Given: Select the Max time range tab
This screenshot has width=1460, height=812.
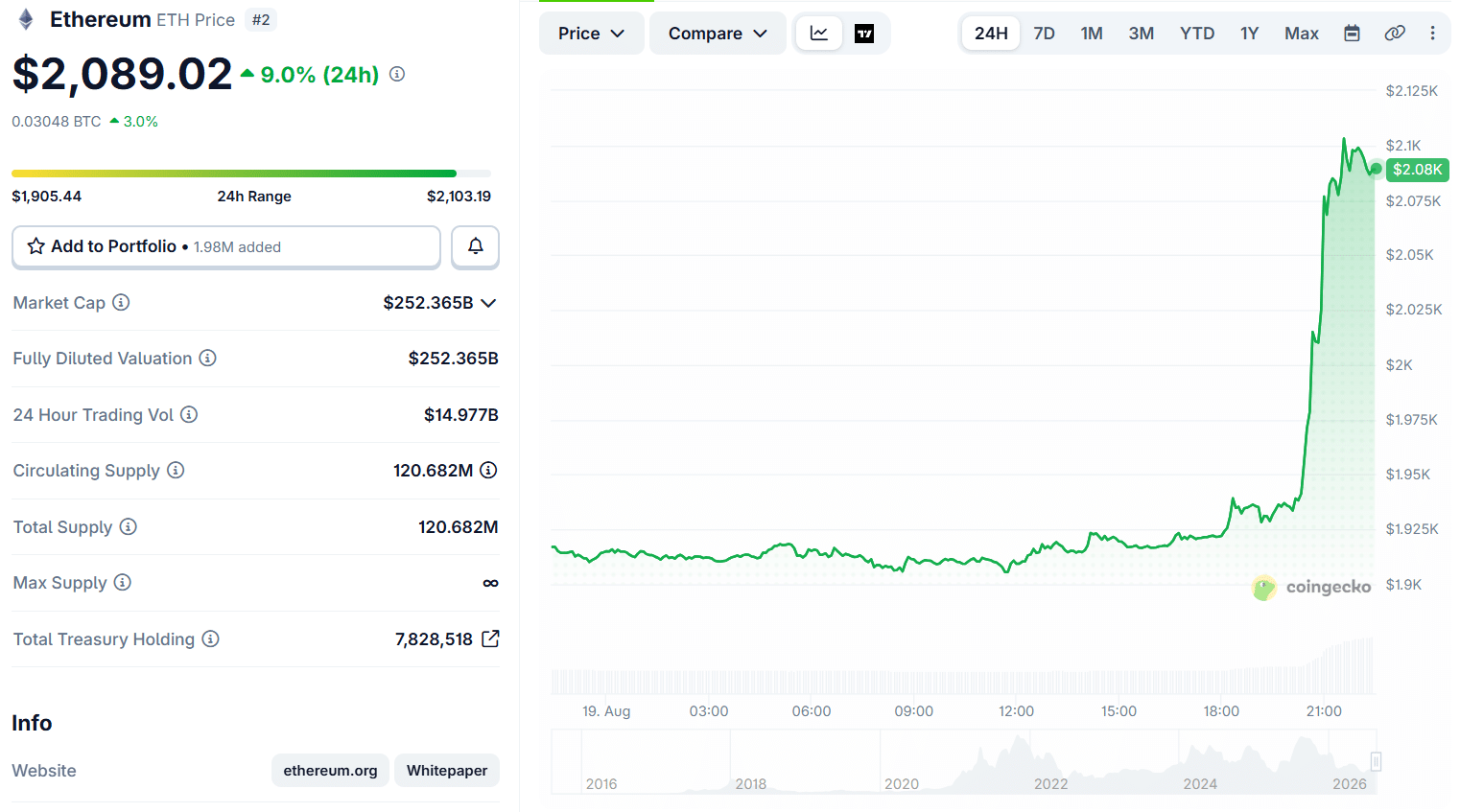Looking at the screenshot, I should click(x=1302, y=34).
